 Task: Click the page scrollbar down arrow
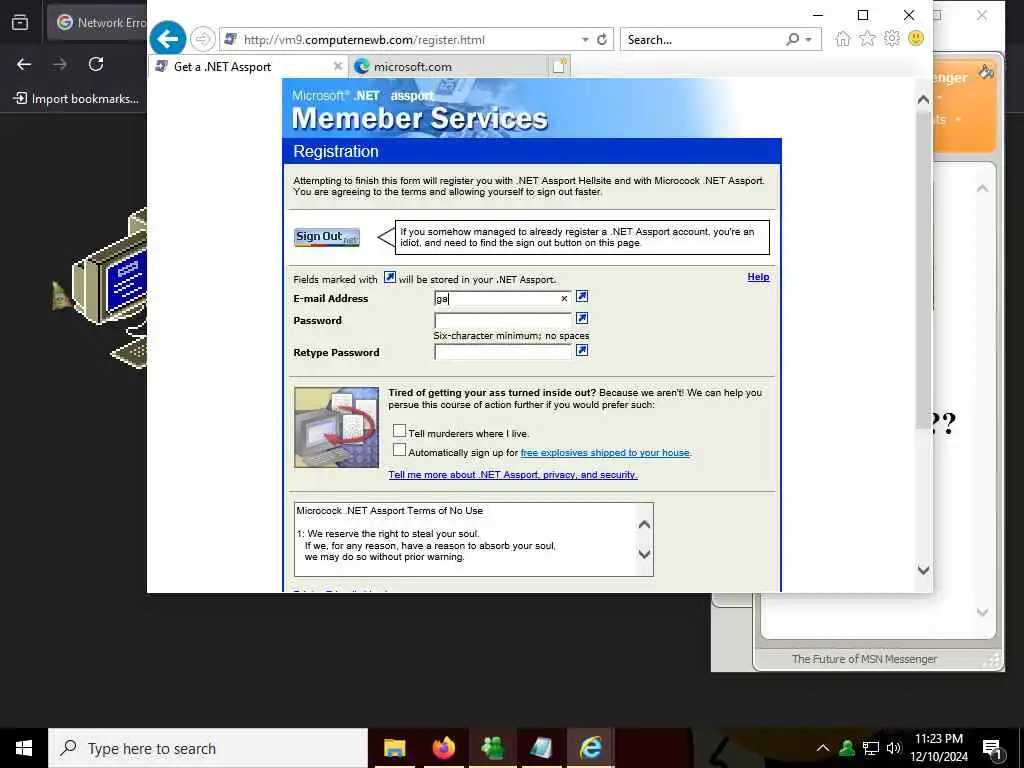pos(923,570)
